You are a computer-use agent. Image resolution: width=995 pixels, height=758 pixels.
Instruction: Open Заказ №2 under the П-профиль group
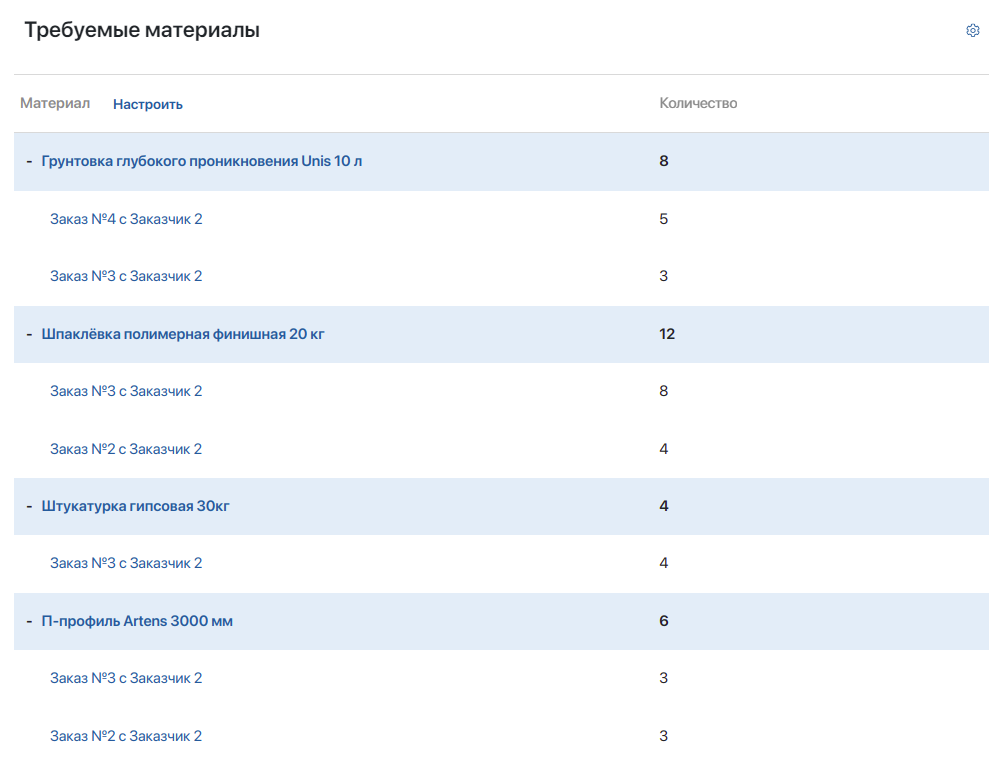pos(126,736)
